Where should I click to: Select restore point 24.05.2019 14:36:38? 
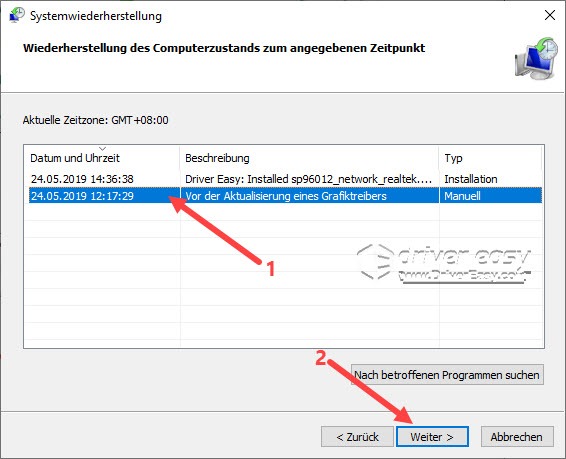[x=82, y=179]
